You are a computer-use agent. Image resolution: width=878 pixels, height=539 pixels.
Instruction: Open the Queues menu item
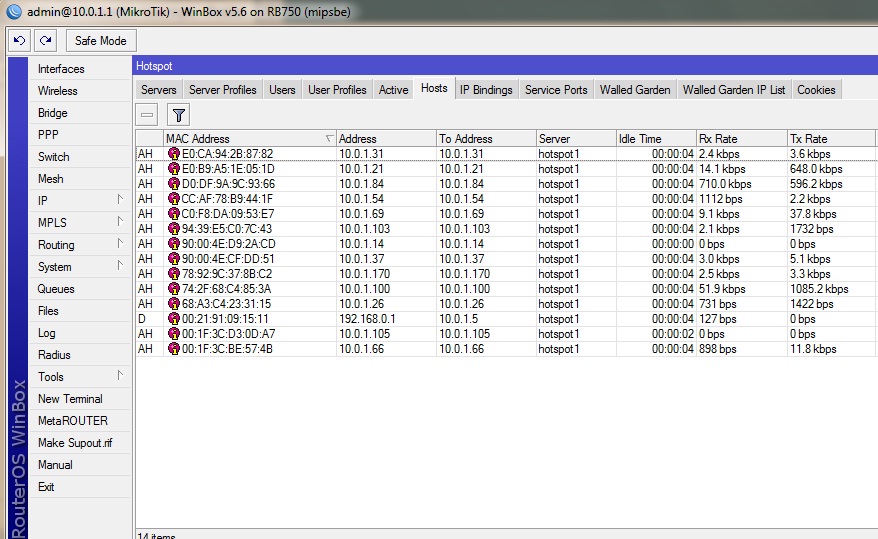pos(80,289)
